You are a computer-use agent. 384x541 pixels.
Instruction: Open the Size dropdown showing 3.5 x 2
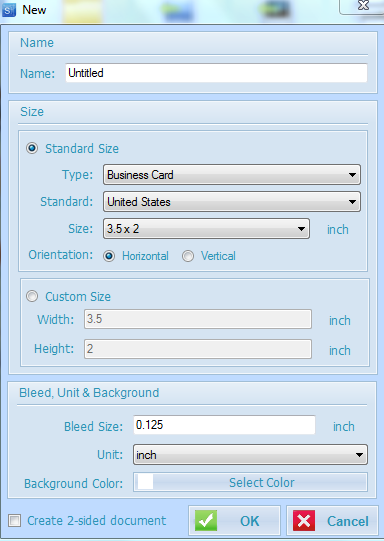tap(206, 228)
